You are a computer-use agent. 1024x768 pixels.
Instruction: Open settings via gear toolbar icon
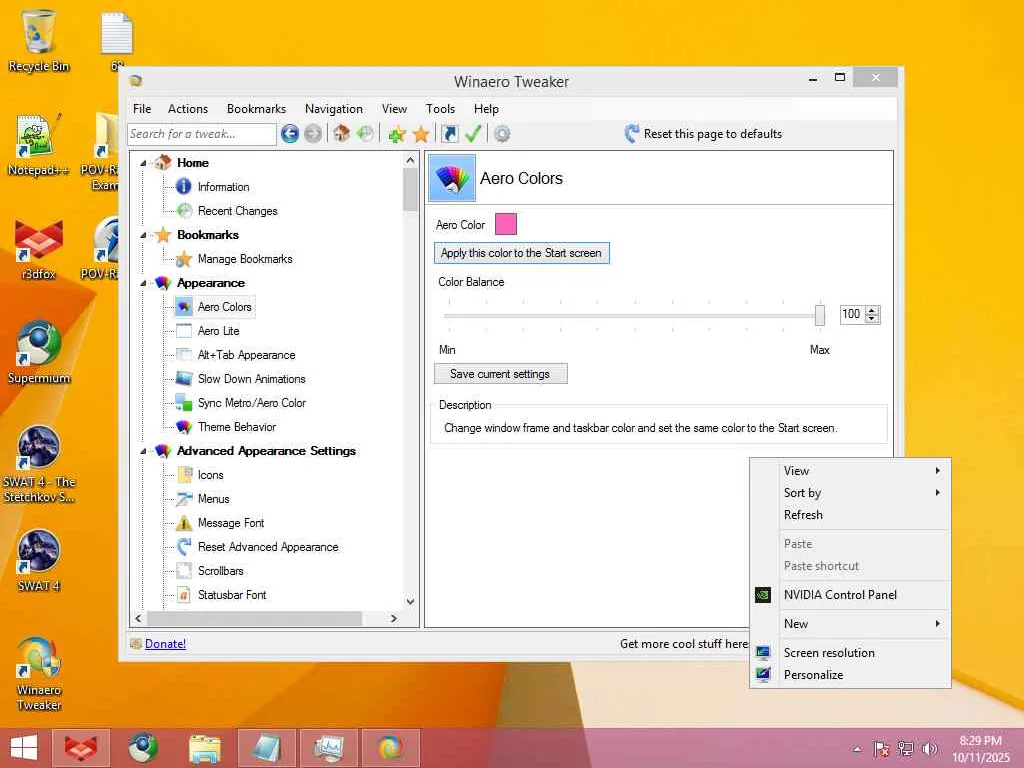502,134
